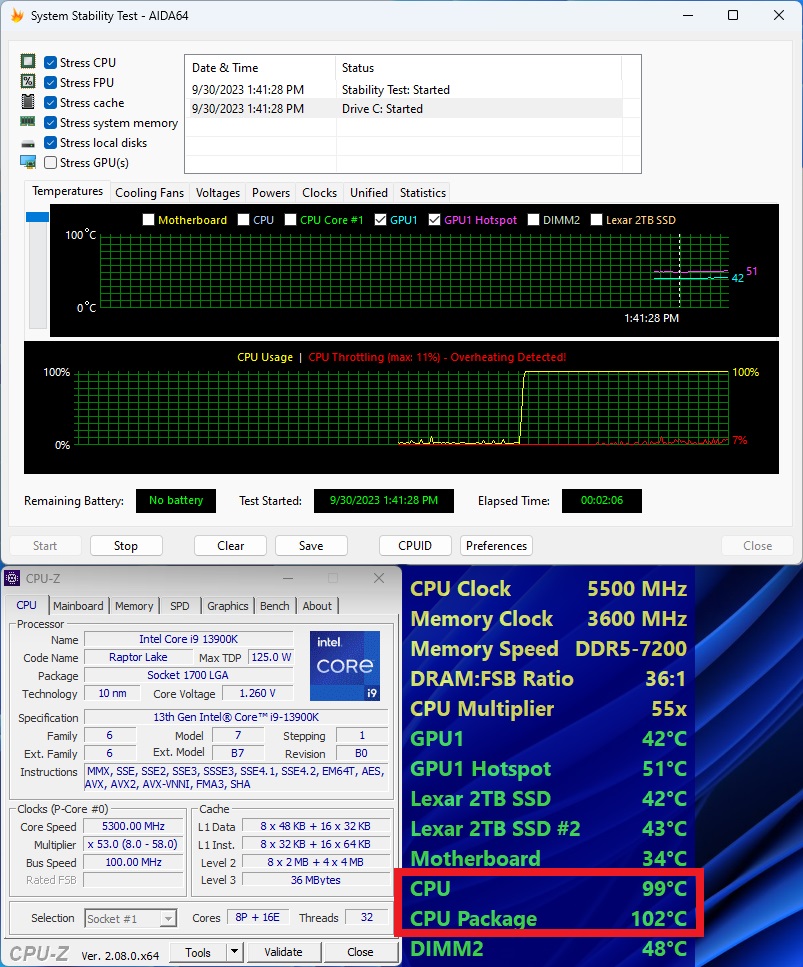View the Statistics tab
The height and width of the screenshot is (967, 803).
point(422,193)
